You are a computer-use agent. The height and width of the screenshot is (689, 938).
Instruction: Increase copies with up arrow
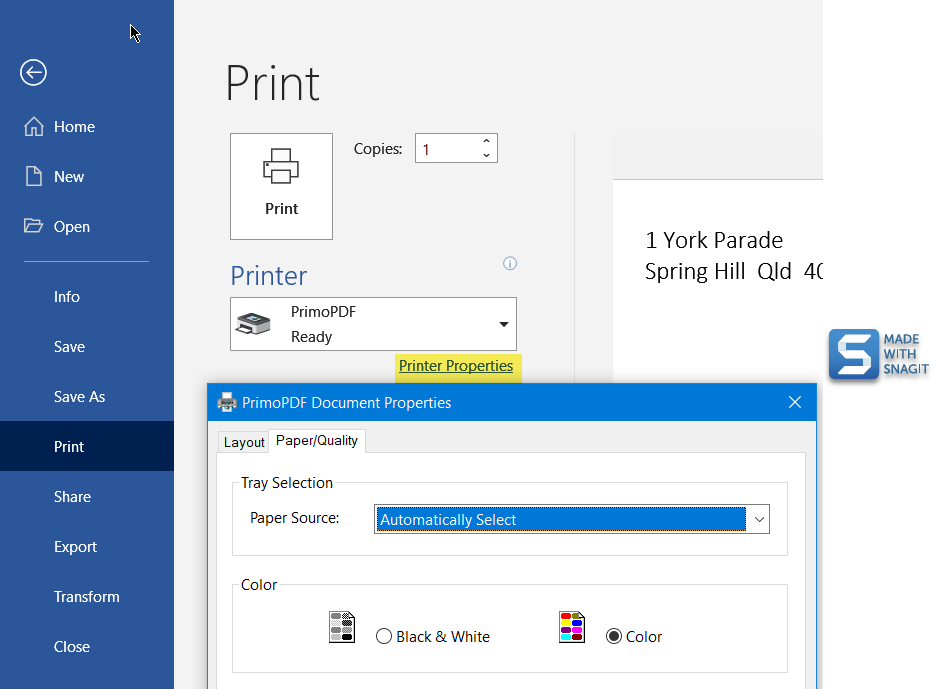(x=486, y=141)
